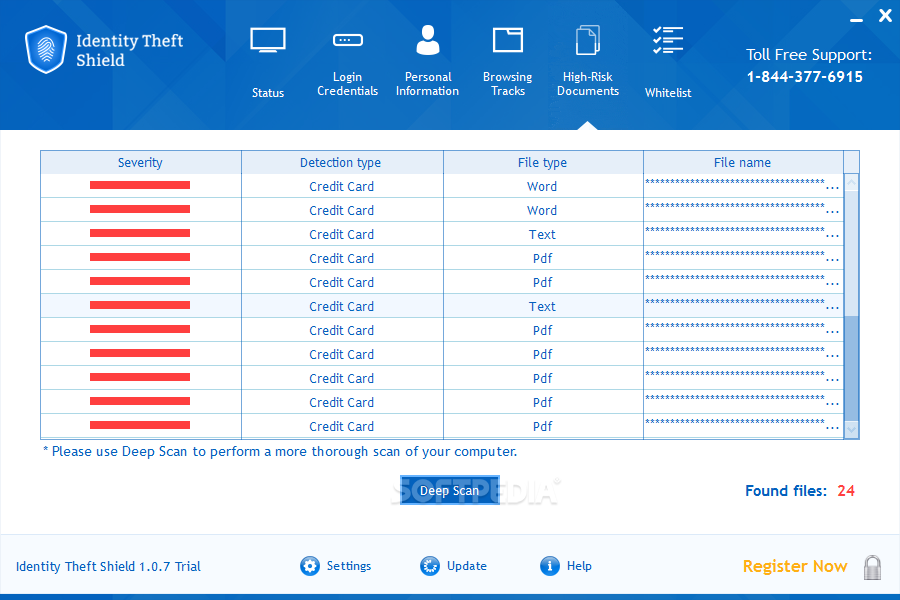The image size is (900, 600).
Task: Click the results list scrollbar thumb
Action: coord(851,367)
